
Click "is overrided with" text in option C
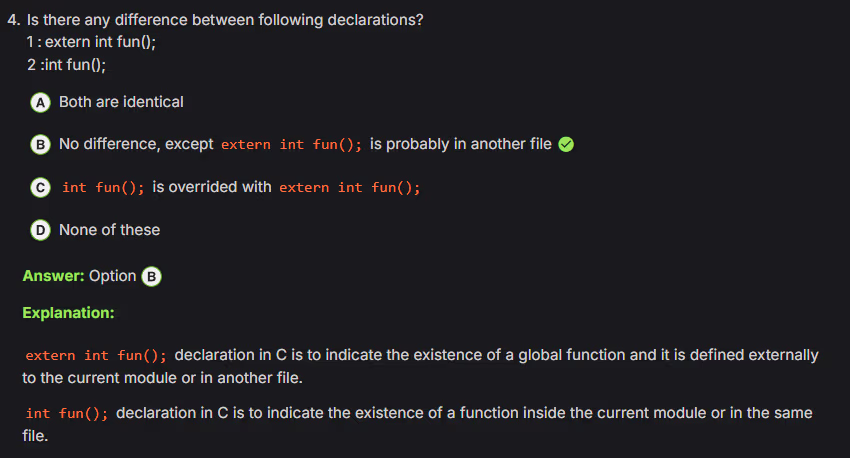tap(211, 187)
